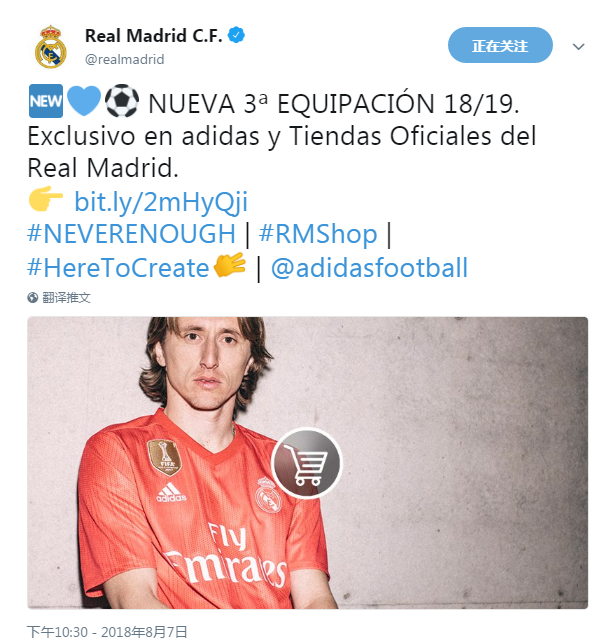Screen dimensions: 614x643
Task: Click 翻译推文 to translate tweet
Action: tap(66, 298)
